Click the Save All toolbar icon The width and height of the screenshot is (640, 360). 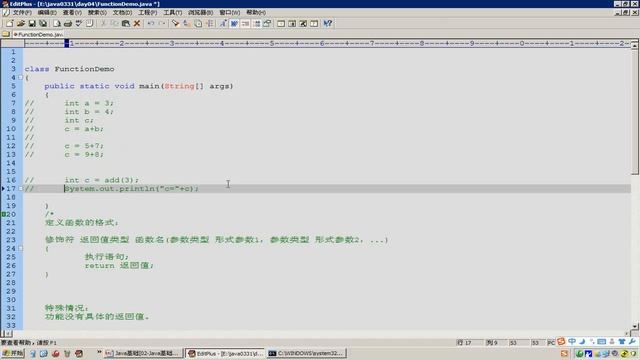click(43, 24)
